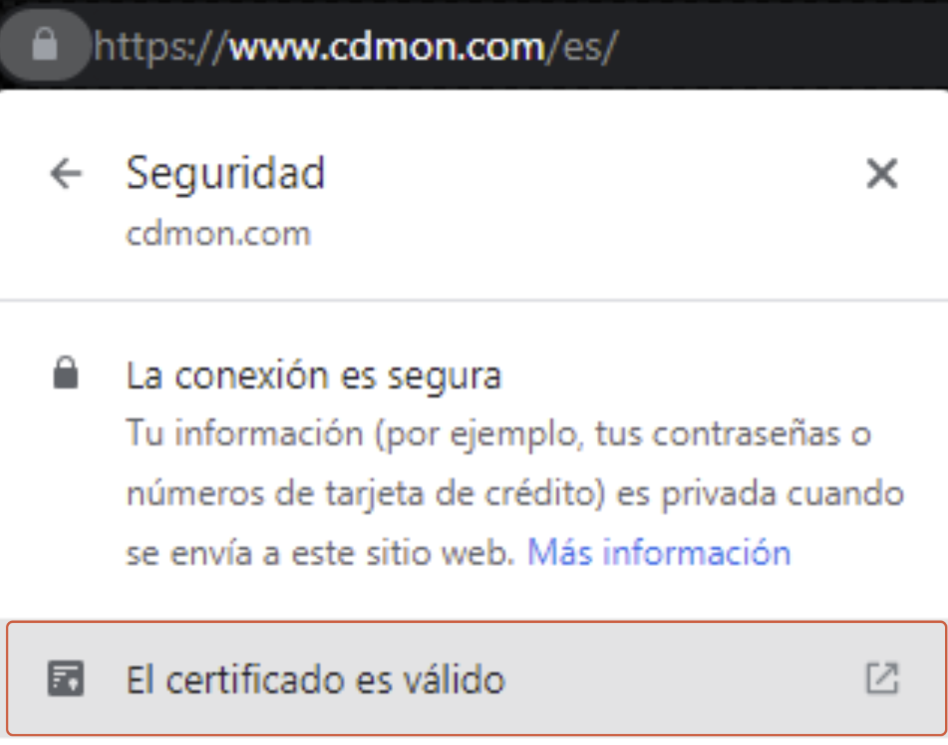The image size is (948, 745).
Task: Click the La conexión es segura heading
Action: point(314,376)
